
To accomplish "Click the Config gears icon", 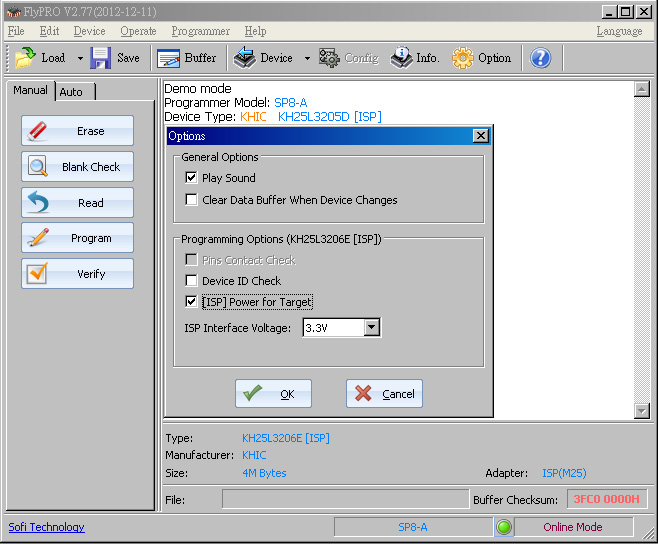I will (x=329, y=58).
